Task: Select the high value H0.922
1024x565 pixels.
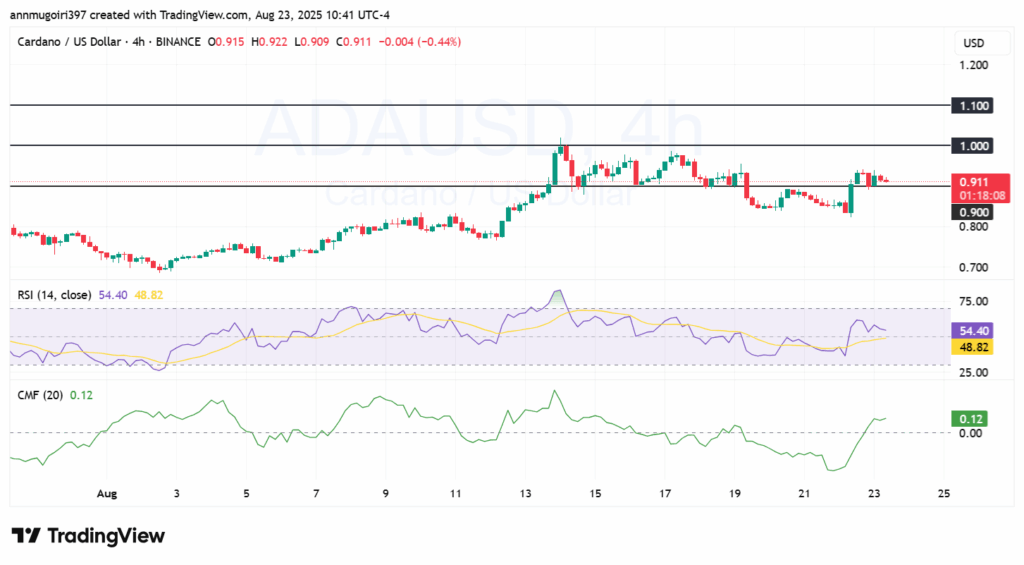Action: tap(269, 42)
